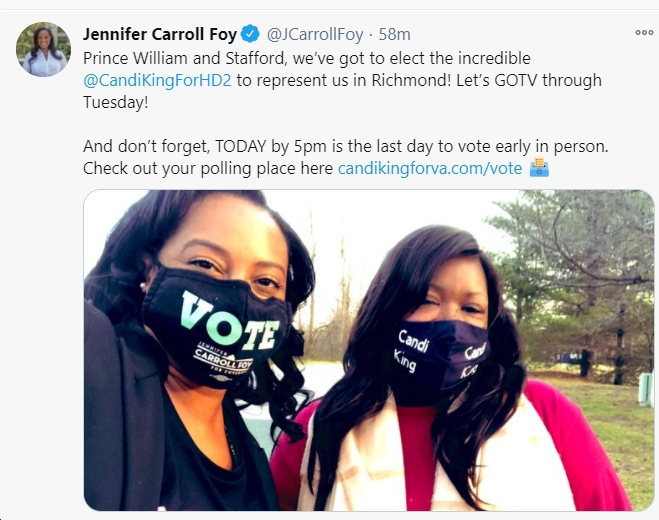Image resolution: width=659 pixels, height=520 pixels.
Task: Open the @JCarrollFoy handle link
Action: click(315, 34)
